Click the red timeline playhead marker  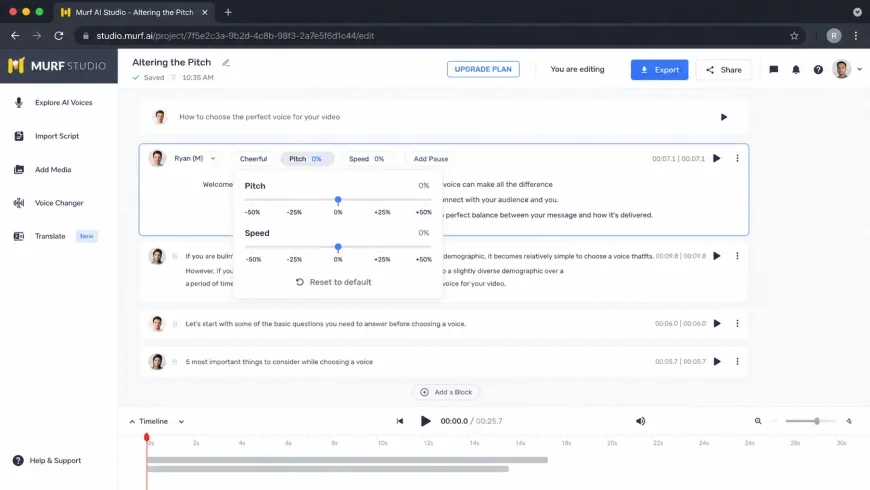click(x=146, y=437)
